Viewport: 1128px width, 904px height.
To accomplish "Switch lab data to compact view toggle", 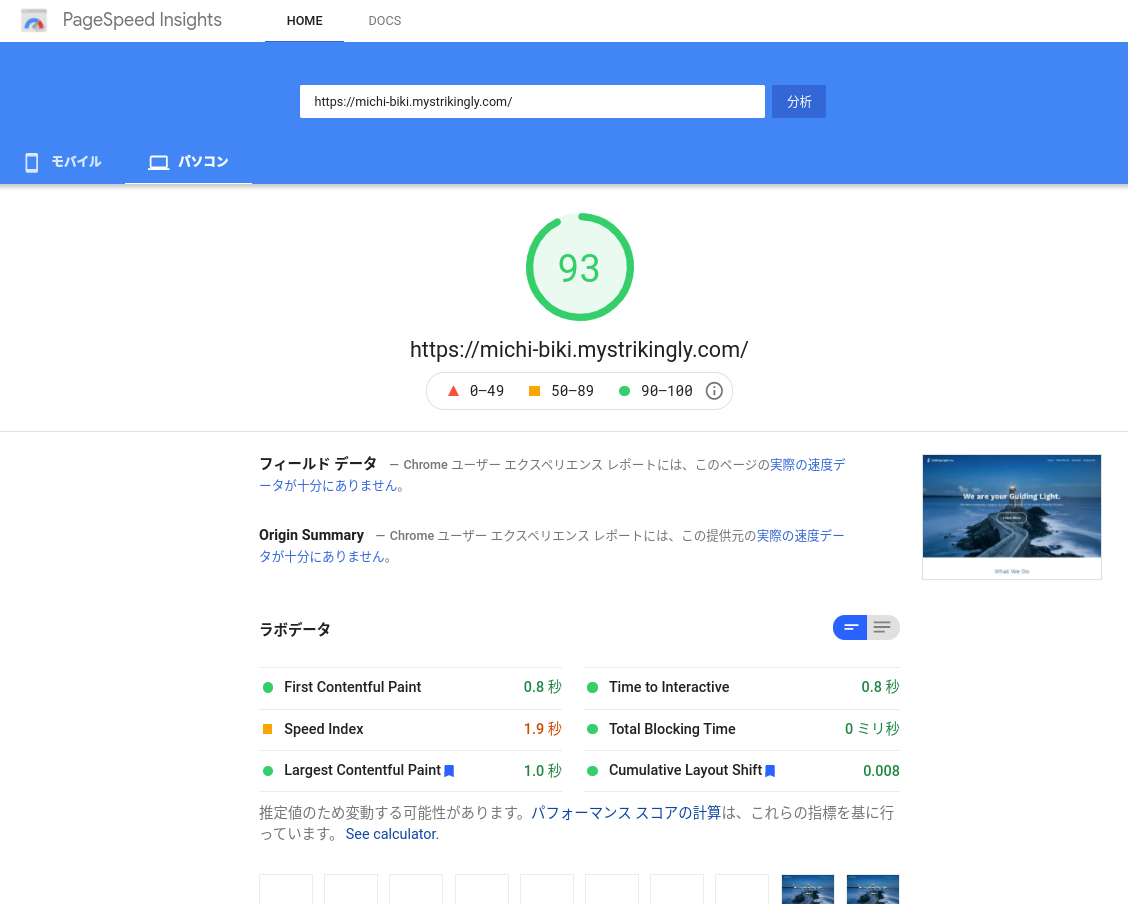I will coord(850,627).
